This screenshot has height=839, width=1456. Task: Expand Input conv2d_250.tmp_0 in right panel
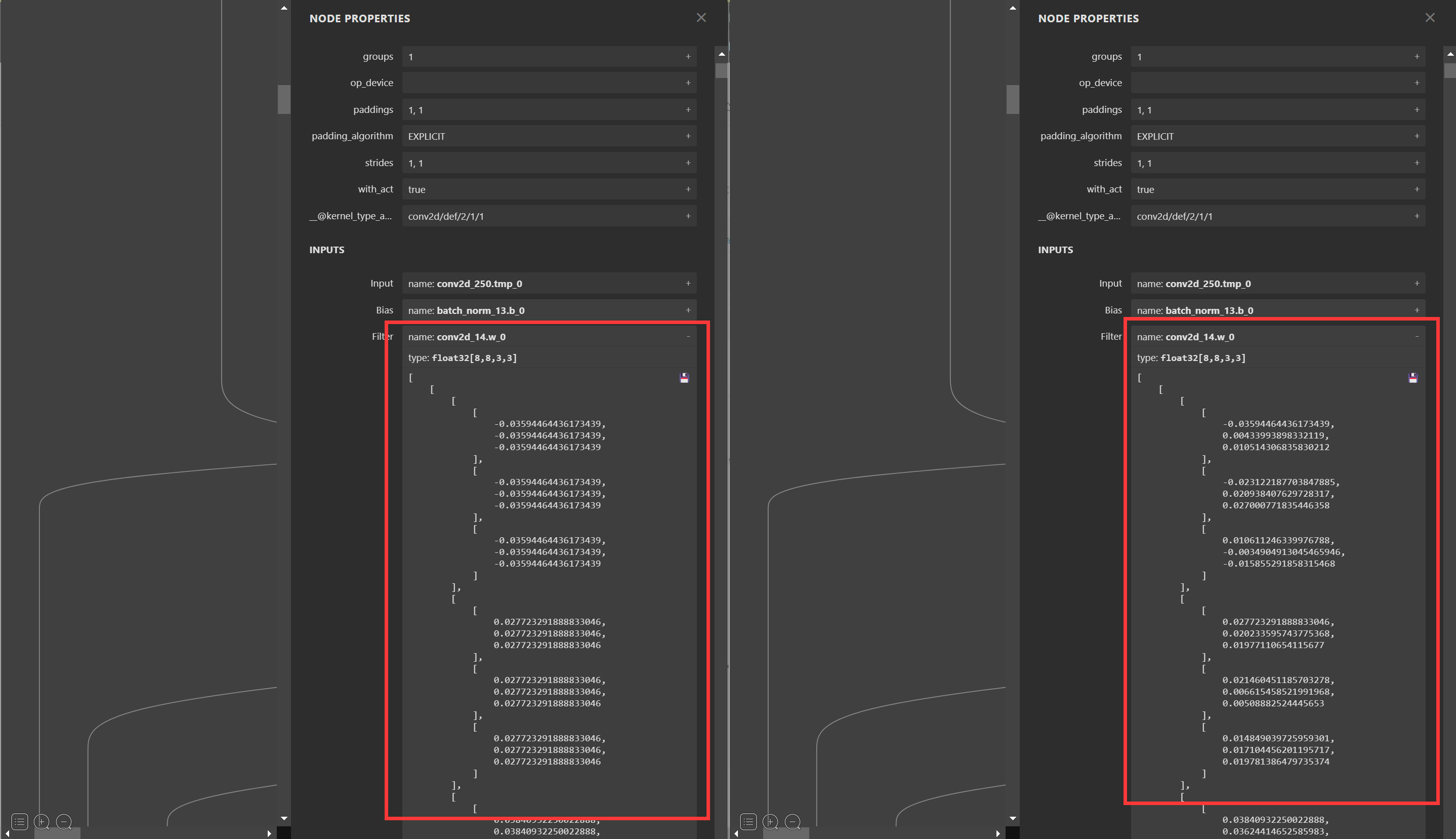coord(1416,284)
